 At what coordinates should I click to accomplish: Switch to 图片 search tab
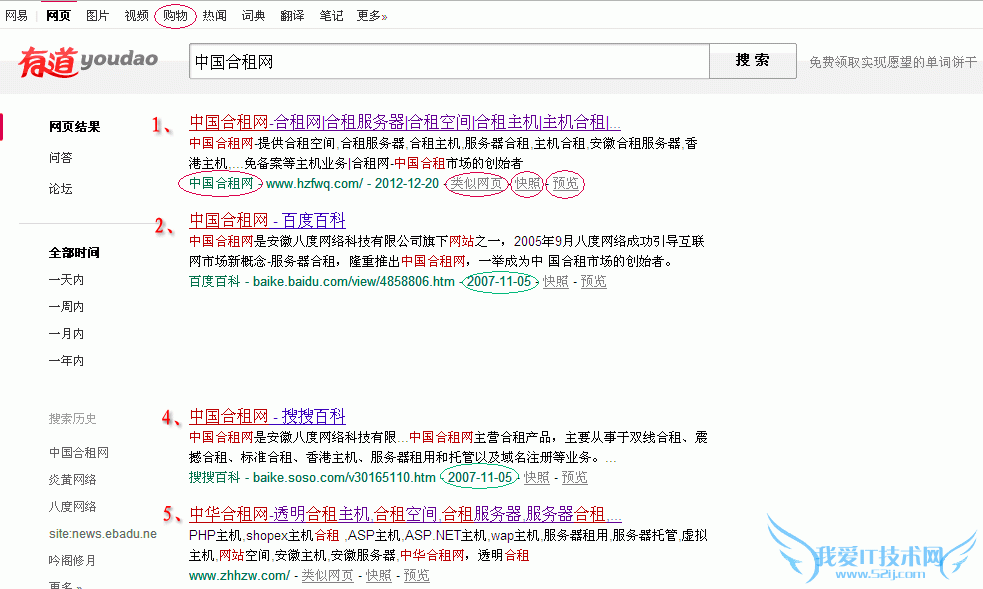pyautogui.click(x=97, y=16)
